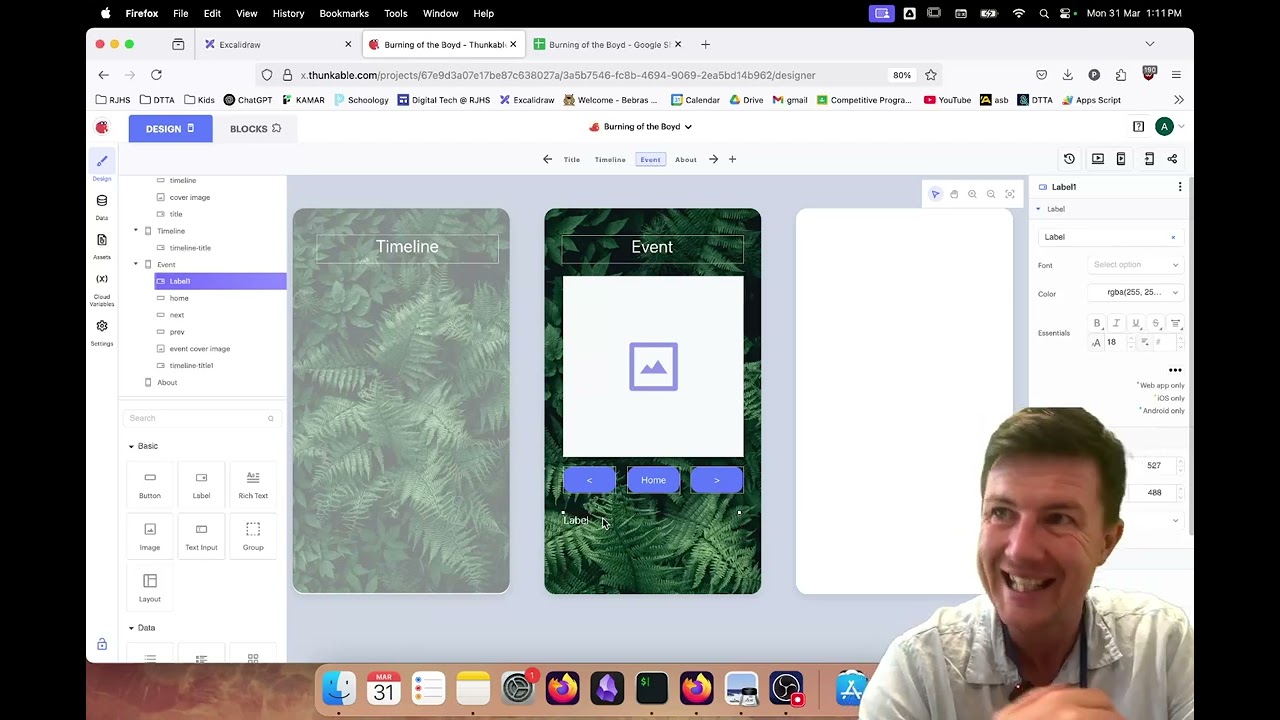This screenshot has width=1280, height=720.
Task: Click the lock icon in left sidebar
Action: click(x=102, y=645)
